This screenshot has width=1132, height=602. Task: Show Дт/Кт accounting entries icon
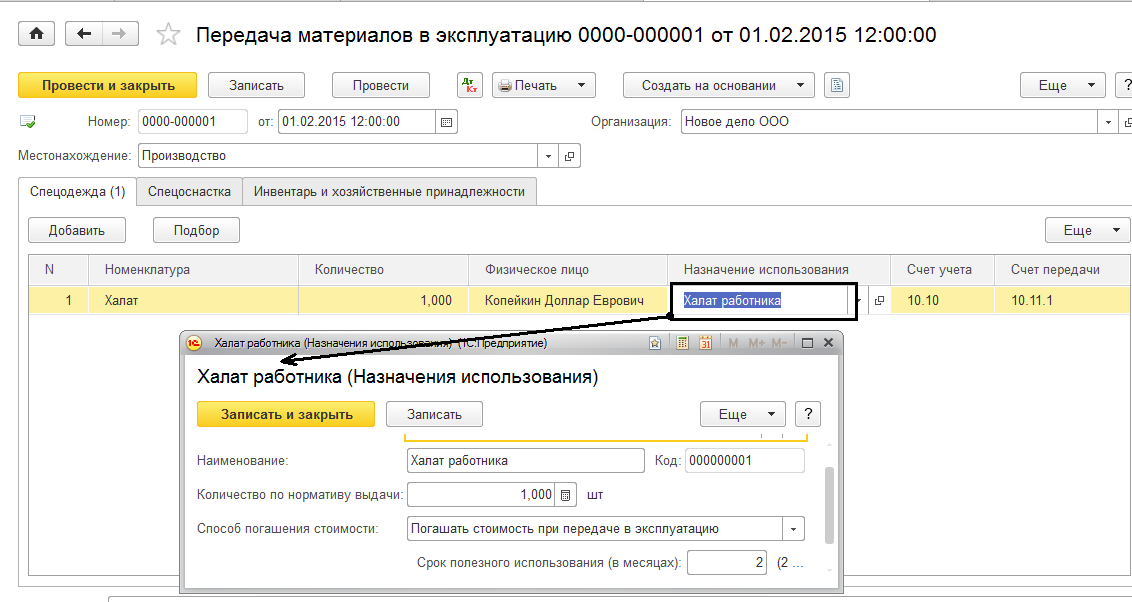point(470,86)
